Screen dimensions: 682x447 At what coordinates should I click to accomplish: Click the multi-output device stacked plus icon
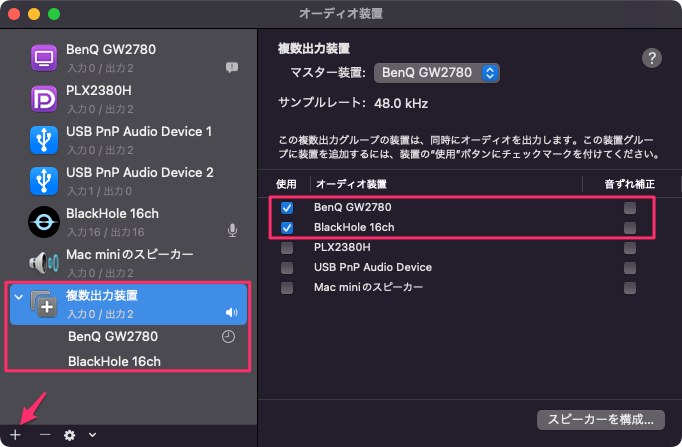coord(44,304)
